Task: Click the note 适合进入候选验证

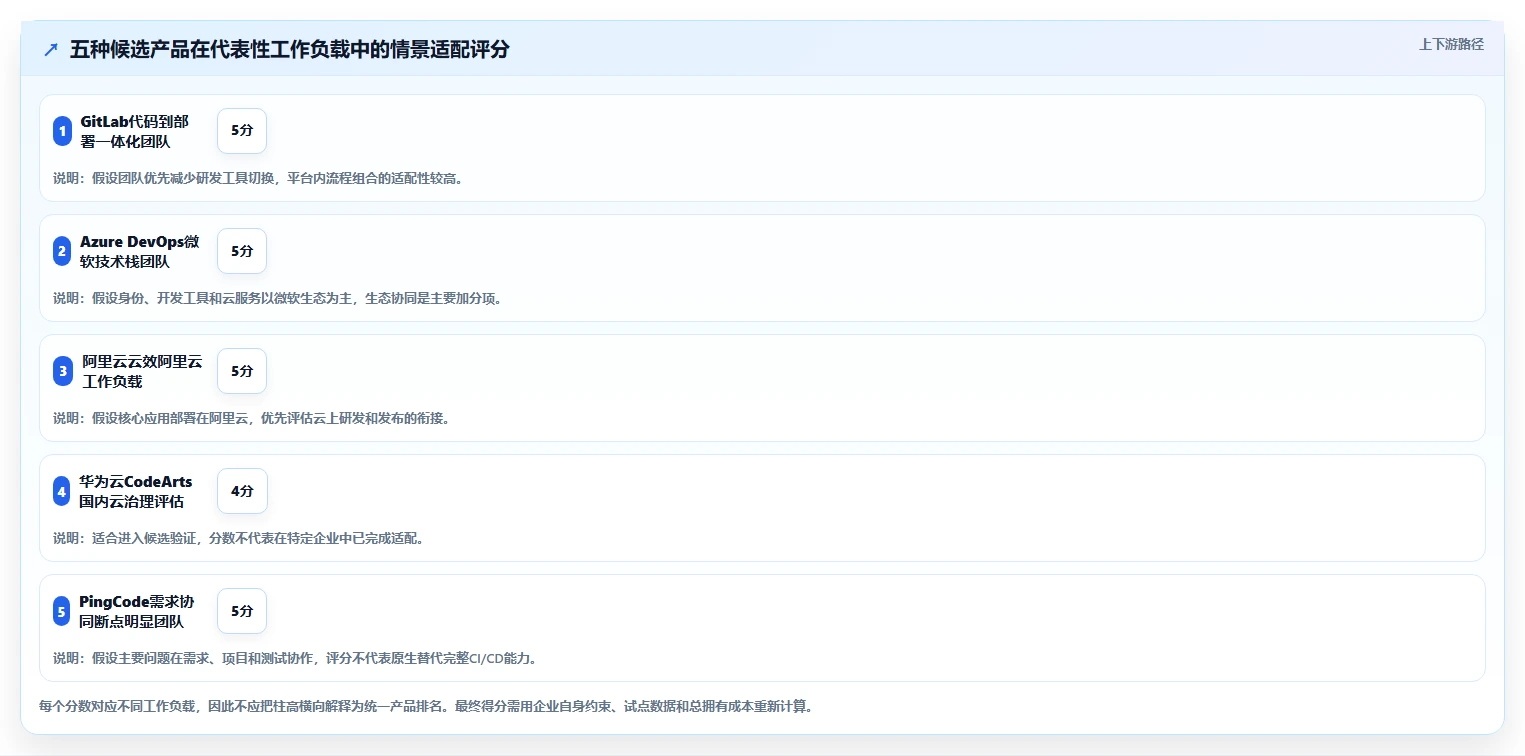Action: pyautogui.click(x=238, y=538)
